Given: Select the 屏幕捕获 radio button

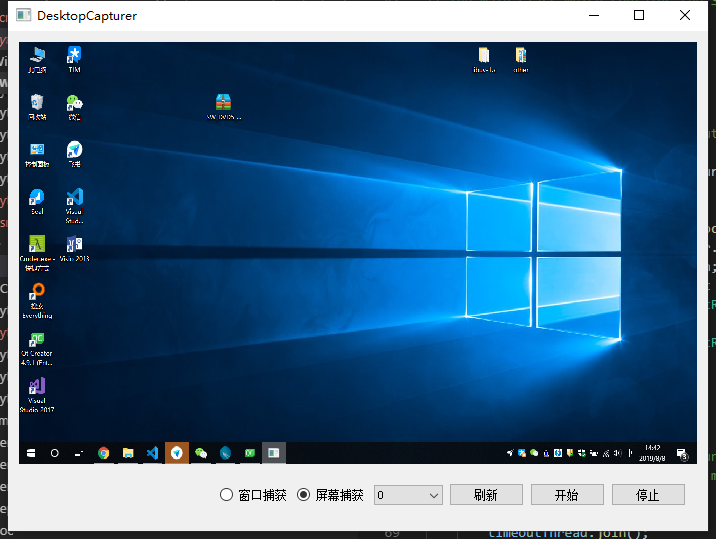Looking at the screenshot, I should 330,495.
